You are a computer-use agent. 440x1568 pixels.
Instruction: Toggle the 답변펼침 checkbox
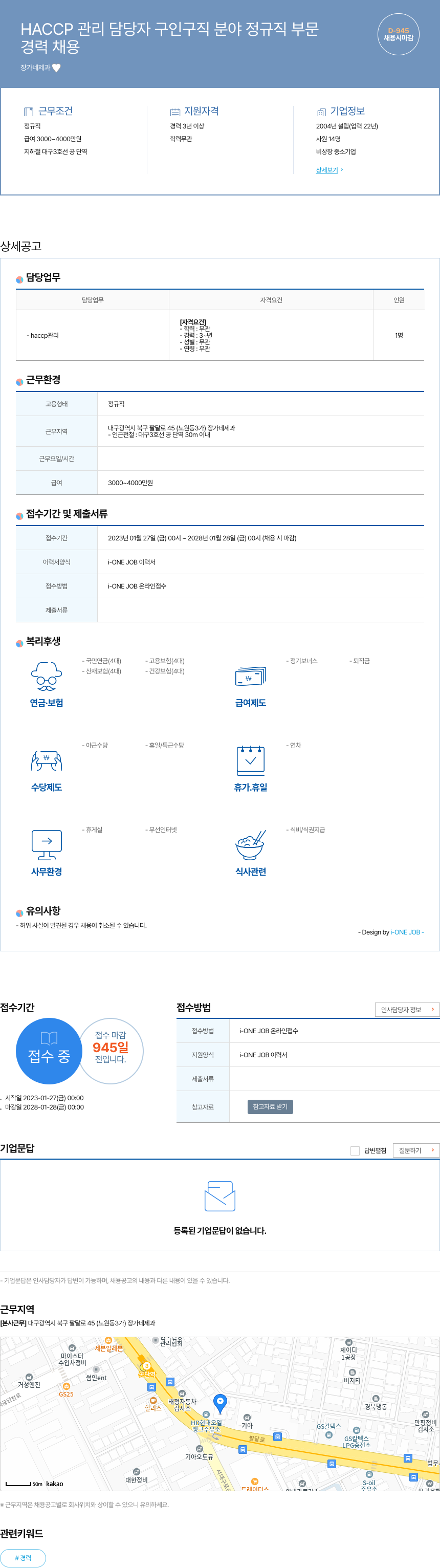click(355, 1150)
